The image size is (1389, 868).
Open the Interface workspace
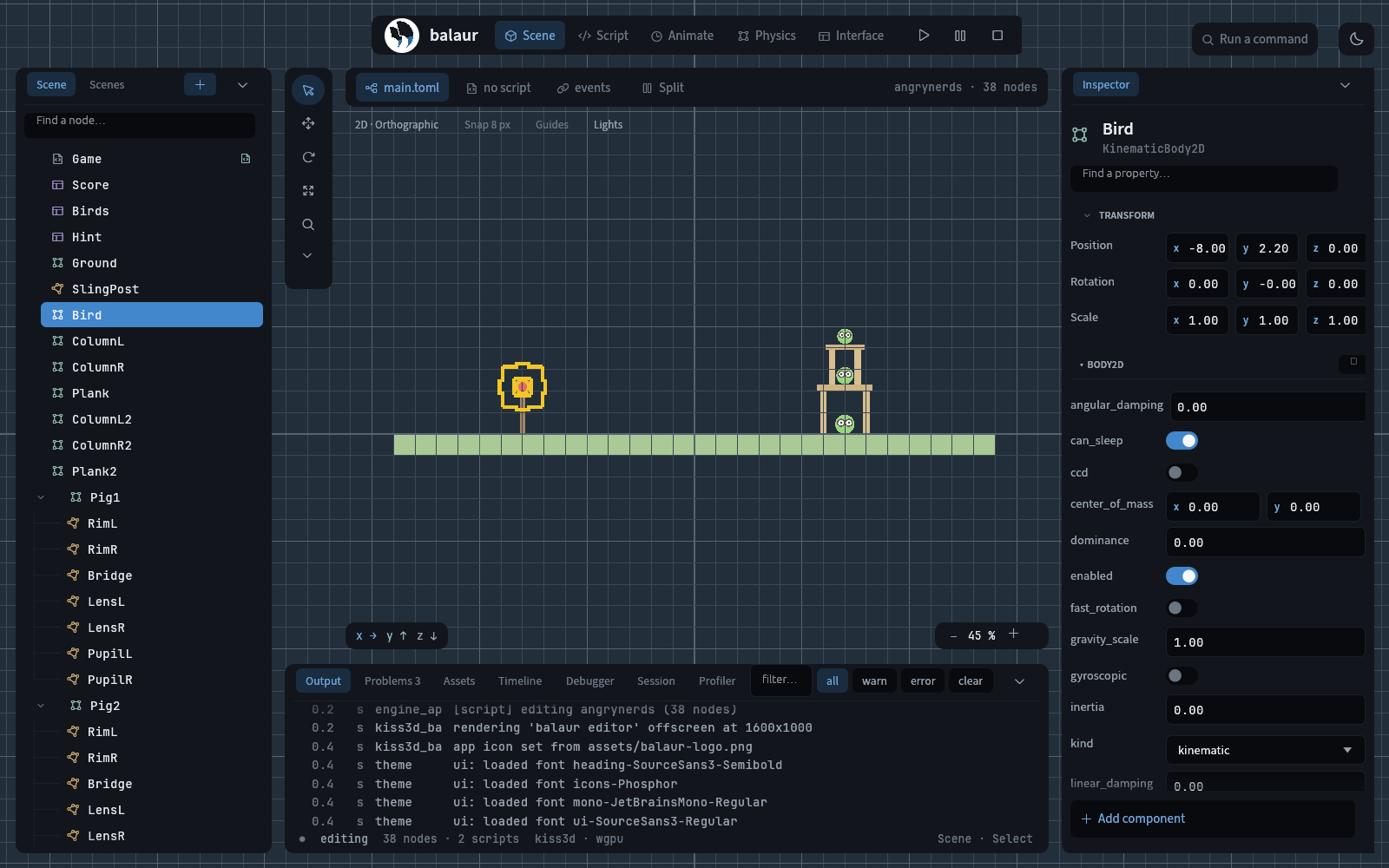tap(851, 36)
